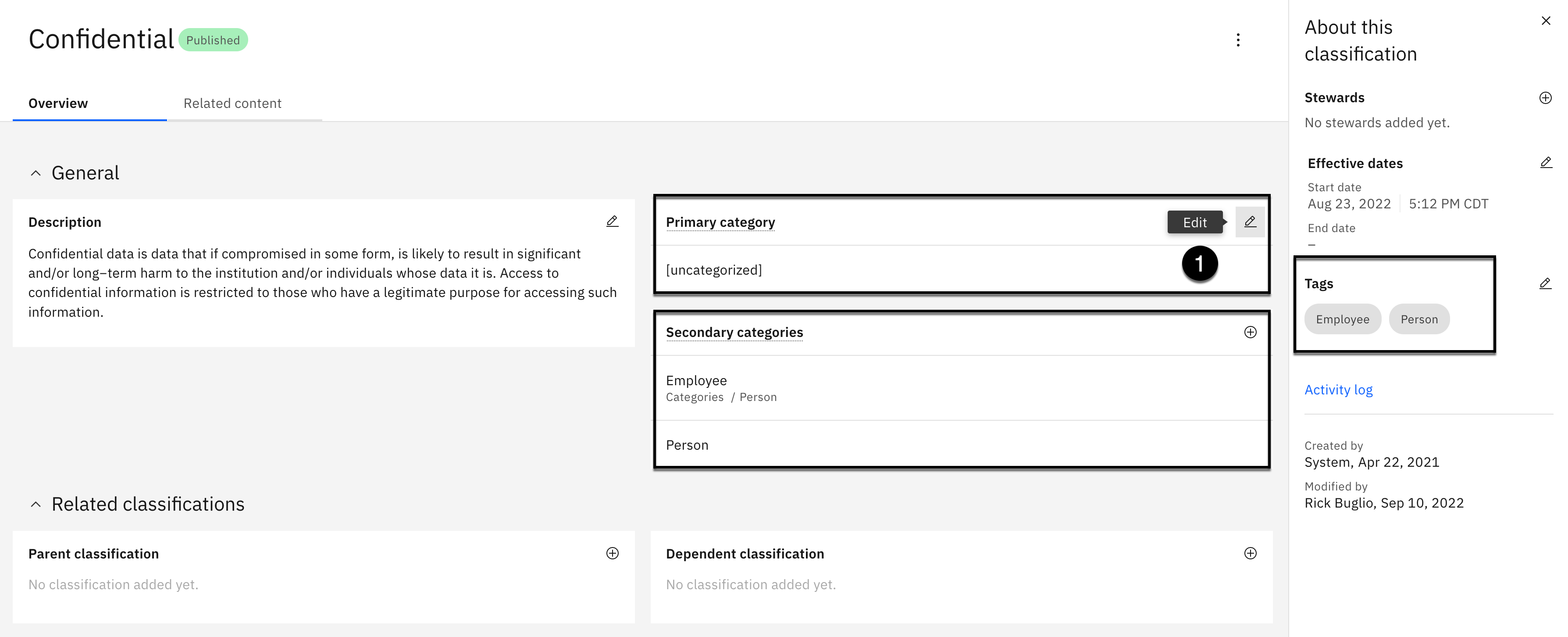Click the Person tag chip
The height and width of the screenshot is (637, 1568).
[x=1418, y=319]
